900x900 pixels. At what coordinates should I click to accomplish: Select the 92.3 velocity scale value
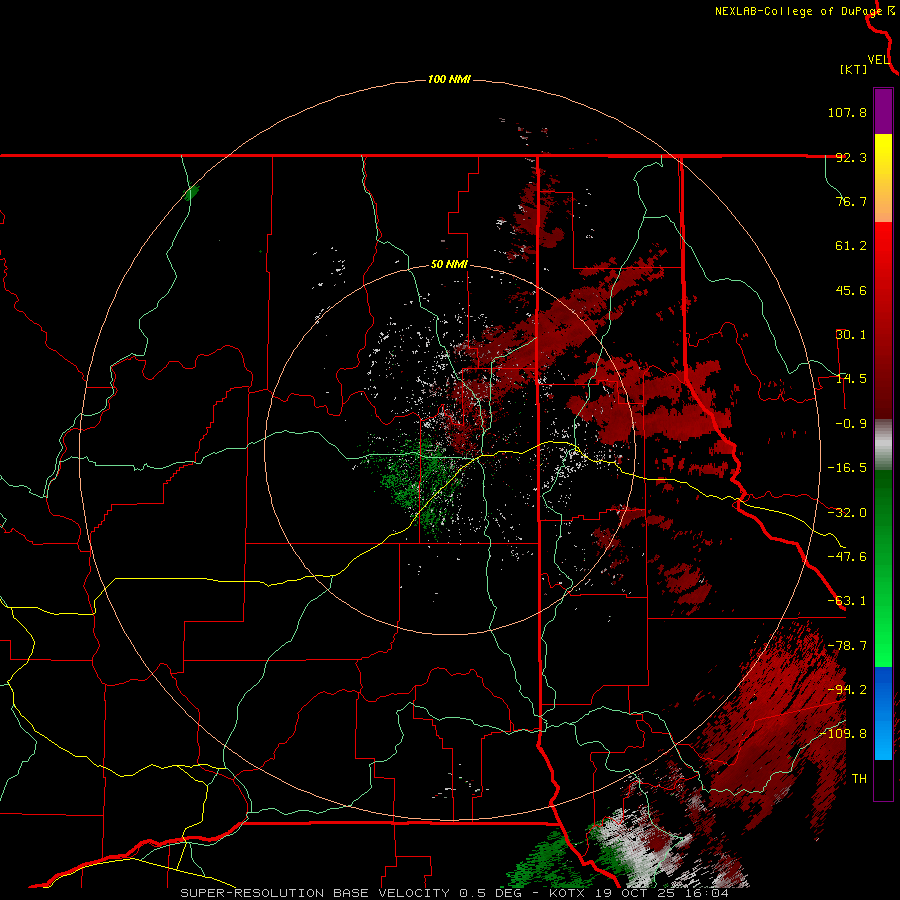point(851,157)
